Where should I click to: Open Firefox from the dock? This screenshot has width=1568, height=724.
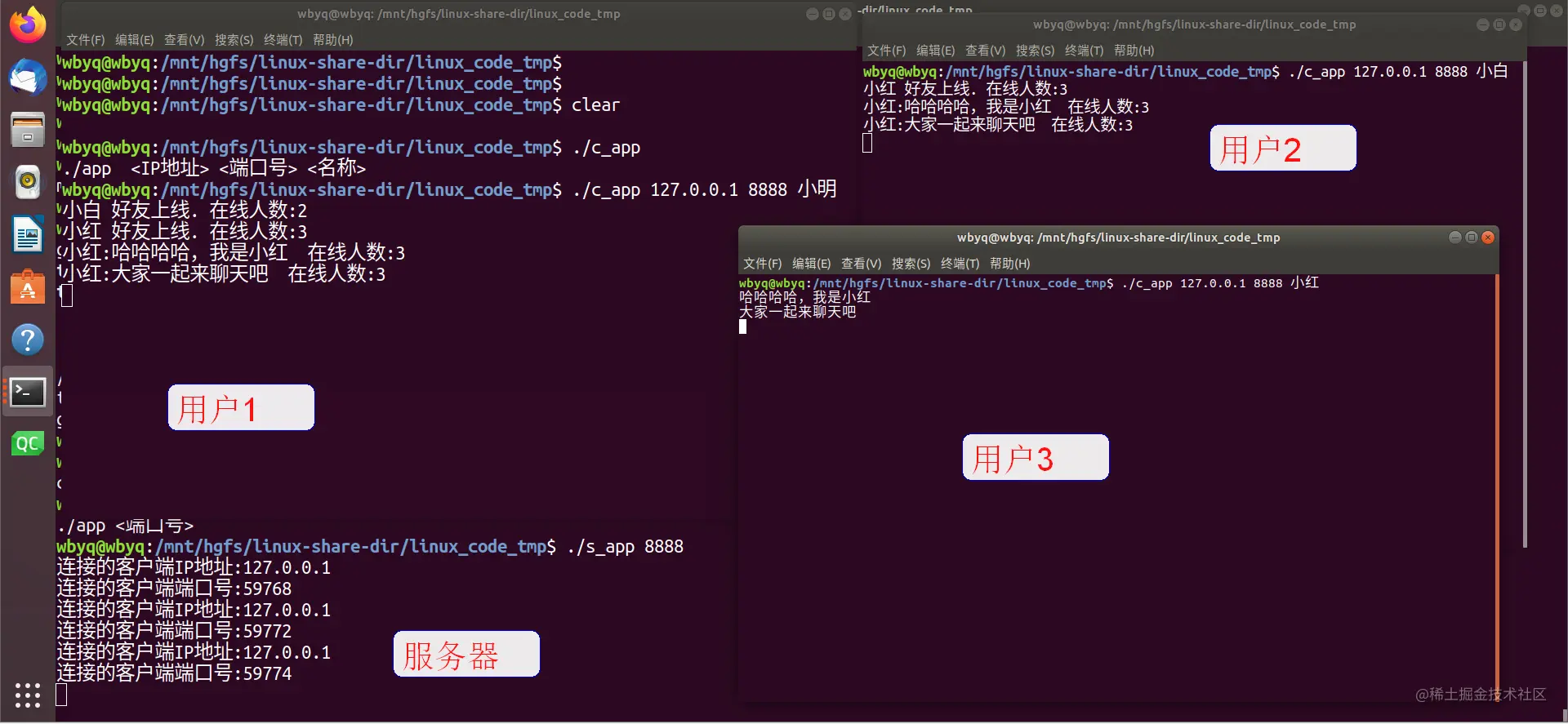[28, 24]
